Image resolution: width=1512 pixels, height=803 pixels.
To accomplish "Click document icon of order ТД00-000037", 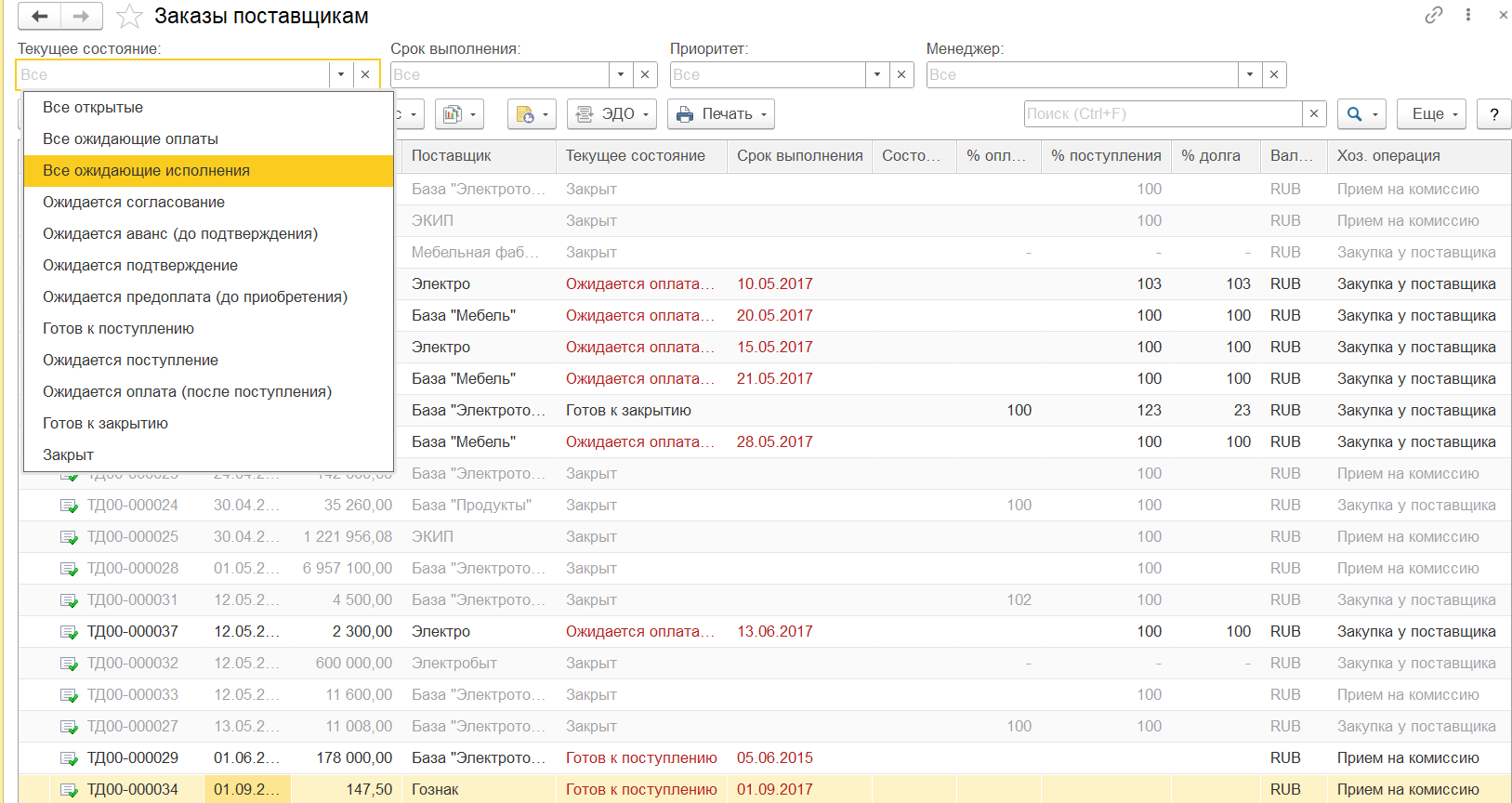I will pyautogui.click(x=69, y=632).
